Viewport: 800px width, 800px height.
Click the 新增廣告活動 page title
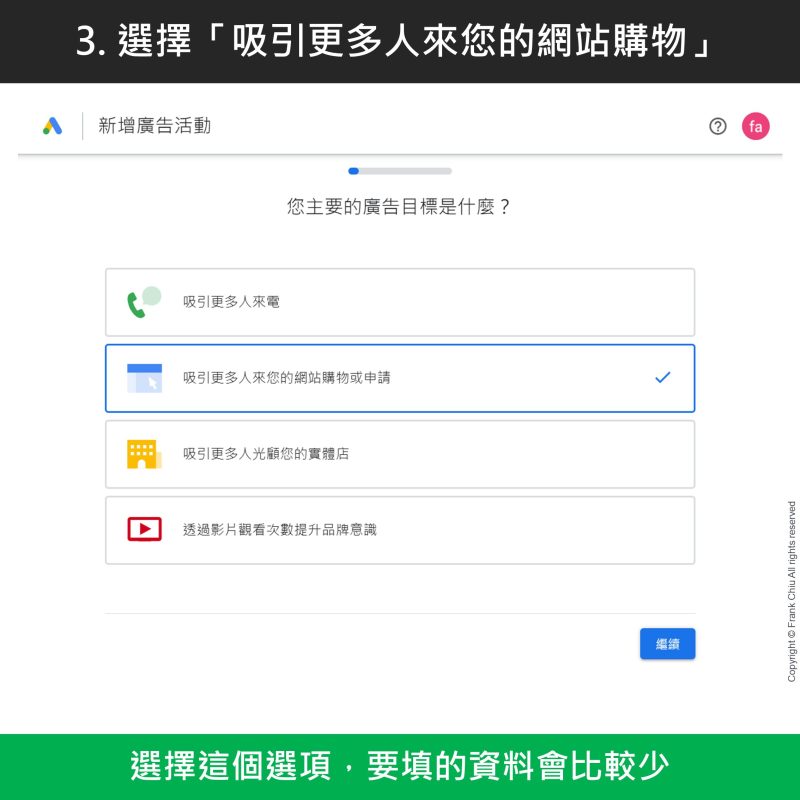click(x=155, y=126)
